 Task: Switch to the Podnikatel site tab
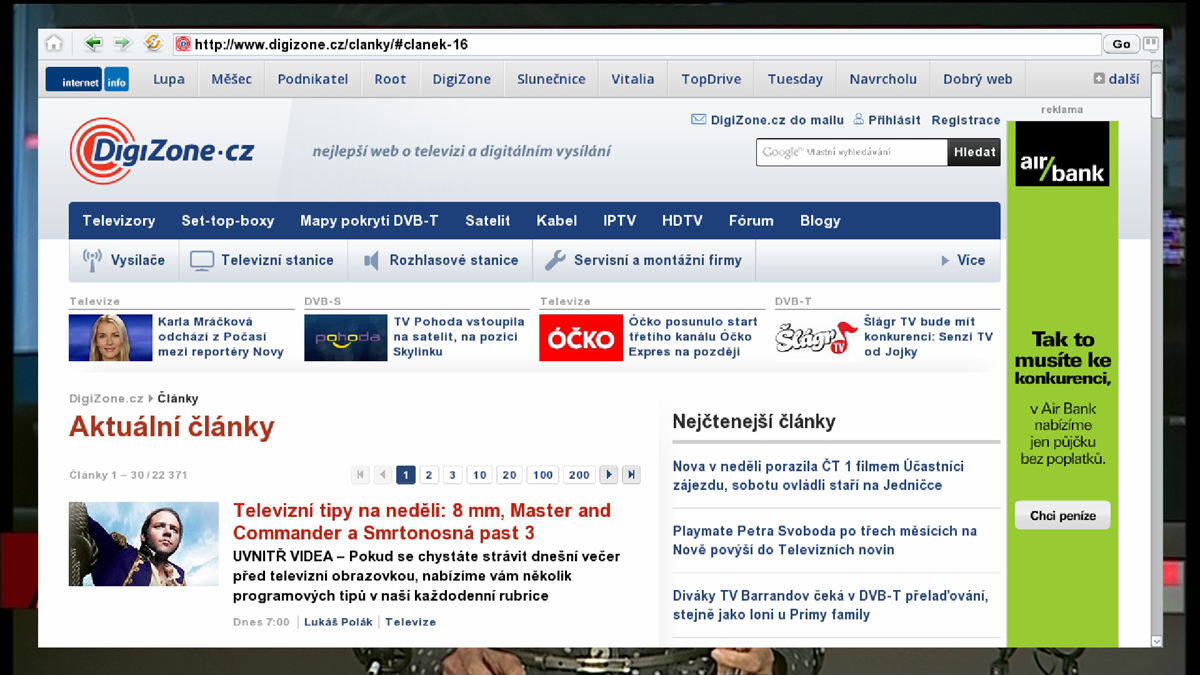(x=313, y=79)
